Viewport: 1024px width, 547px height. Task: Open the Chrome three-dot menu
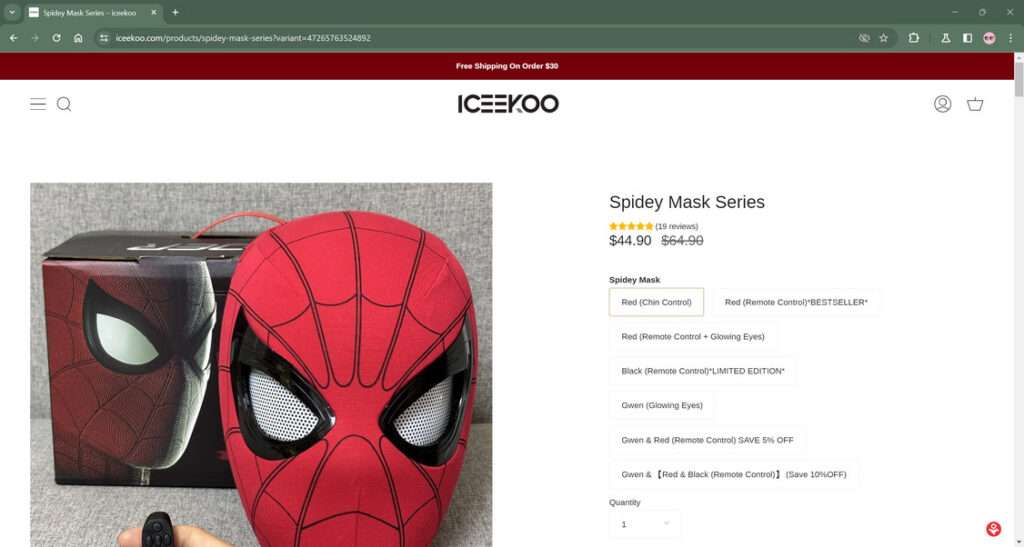(1011, 38)
